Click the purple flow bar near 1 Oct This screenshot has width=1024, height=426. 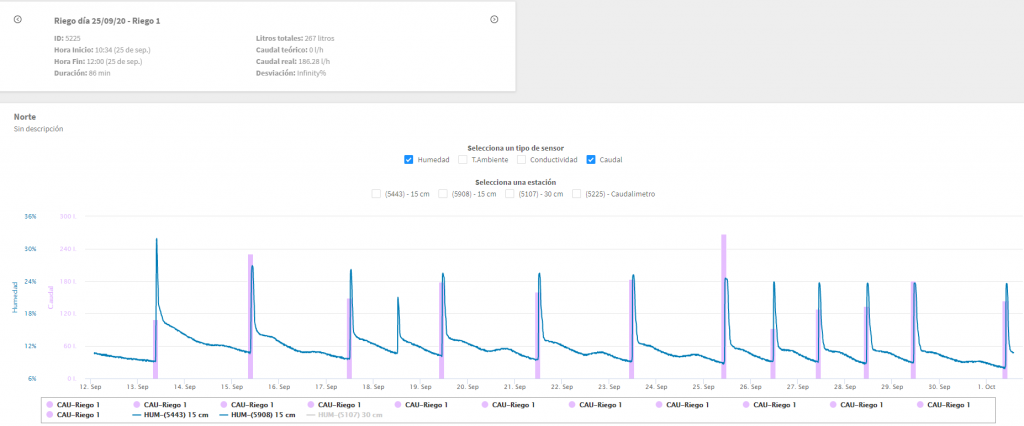(1005, 340)
